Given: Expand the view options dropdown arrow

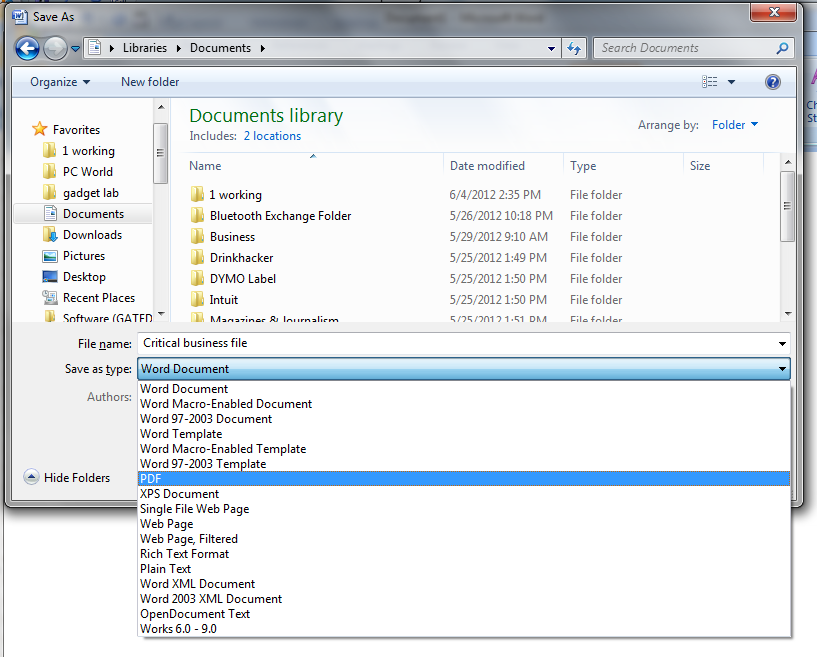Looking at the screenshot, I should [x=732, y=82].
